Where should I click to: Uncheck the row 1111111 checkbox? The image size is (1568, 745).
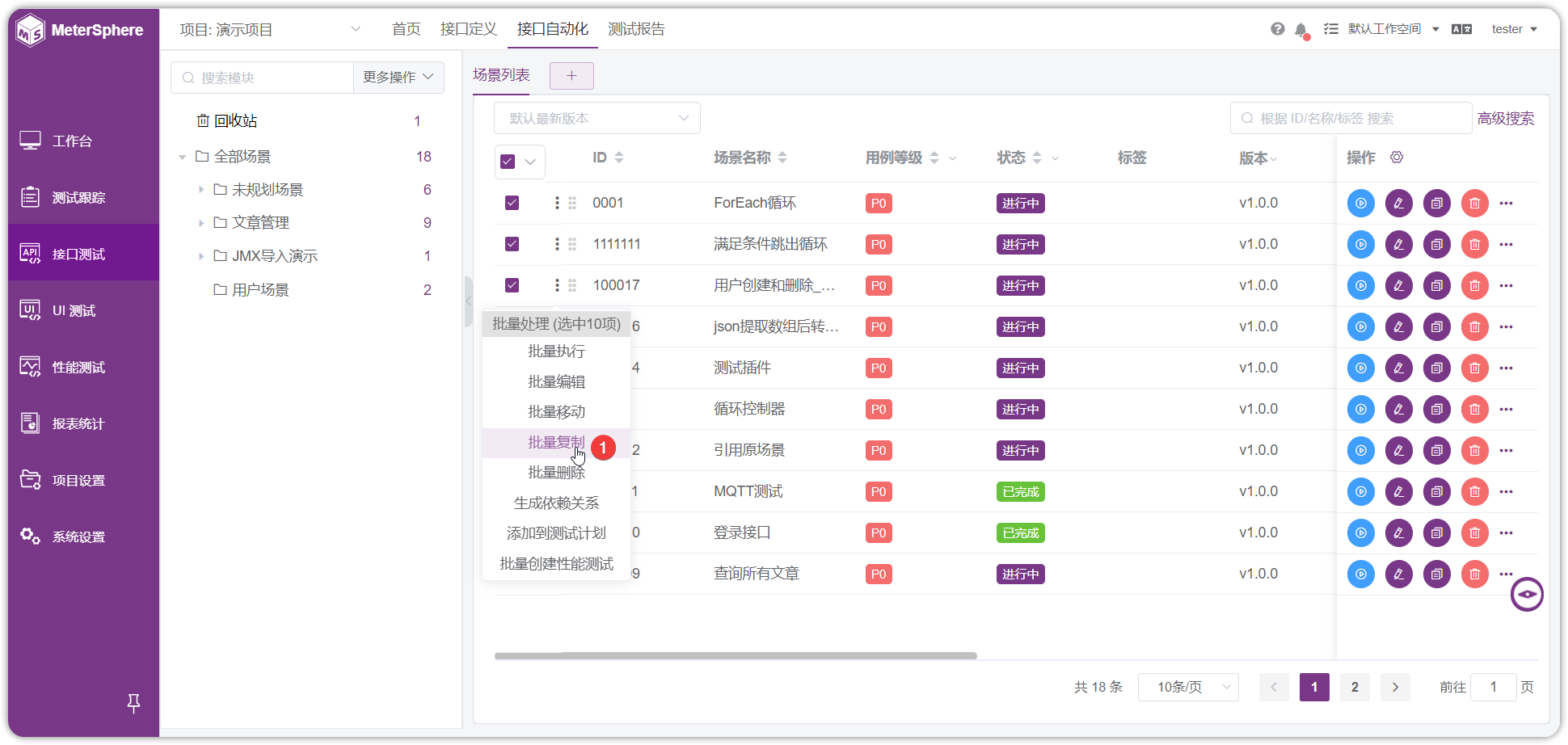pyautogui.click(x=512, y=244)
